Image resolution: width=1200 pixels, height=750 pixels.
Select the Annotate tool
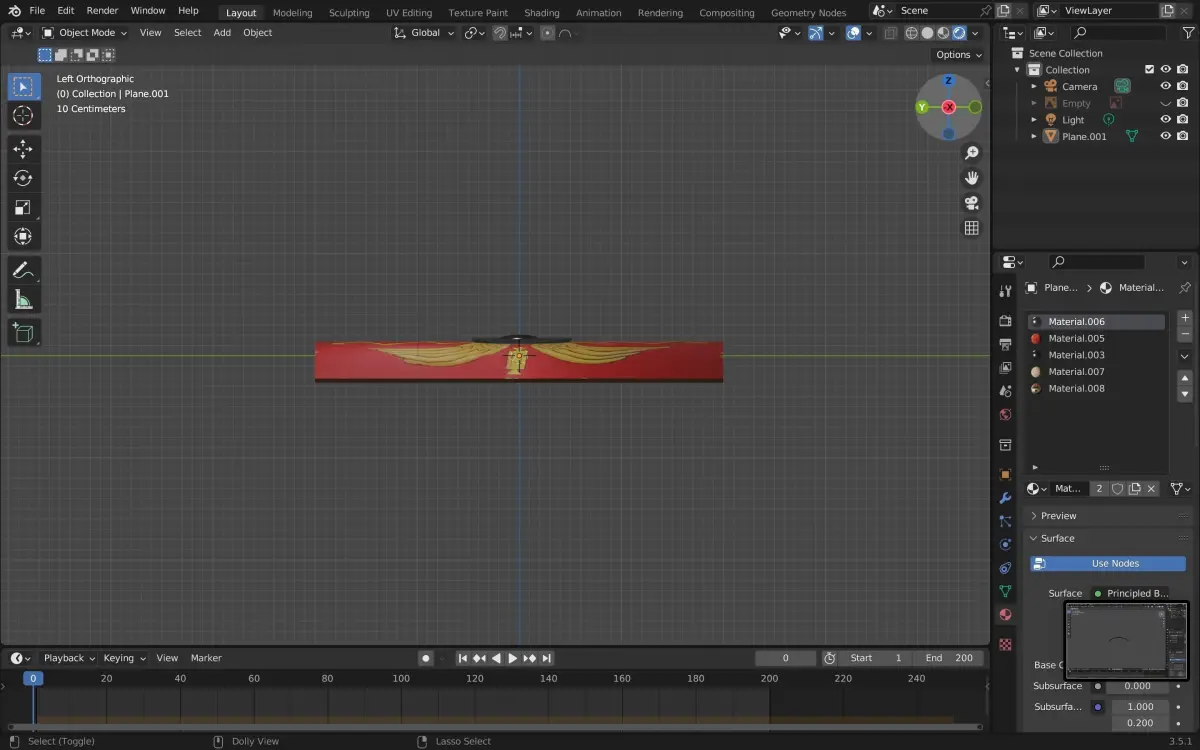point(23,270)
